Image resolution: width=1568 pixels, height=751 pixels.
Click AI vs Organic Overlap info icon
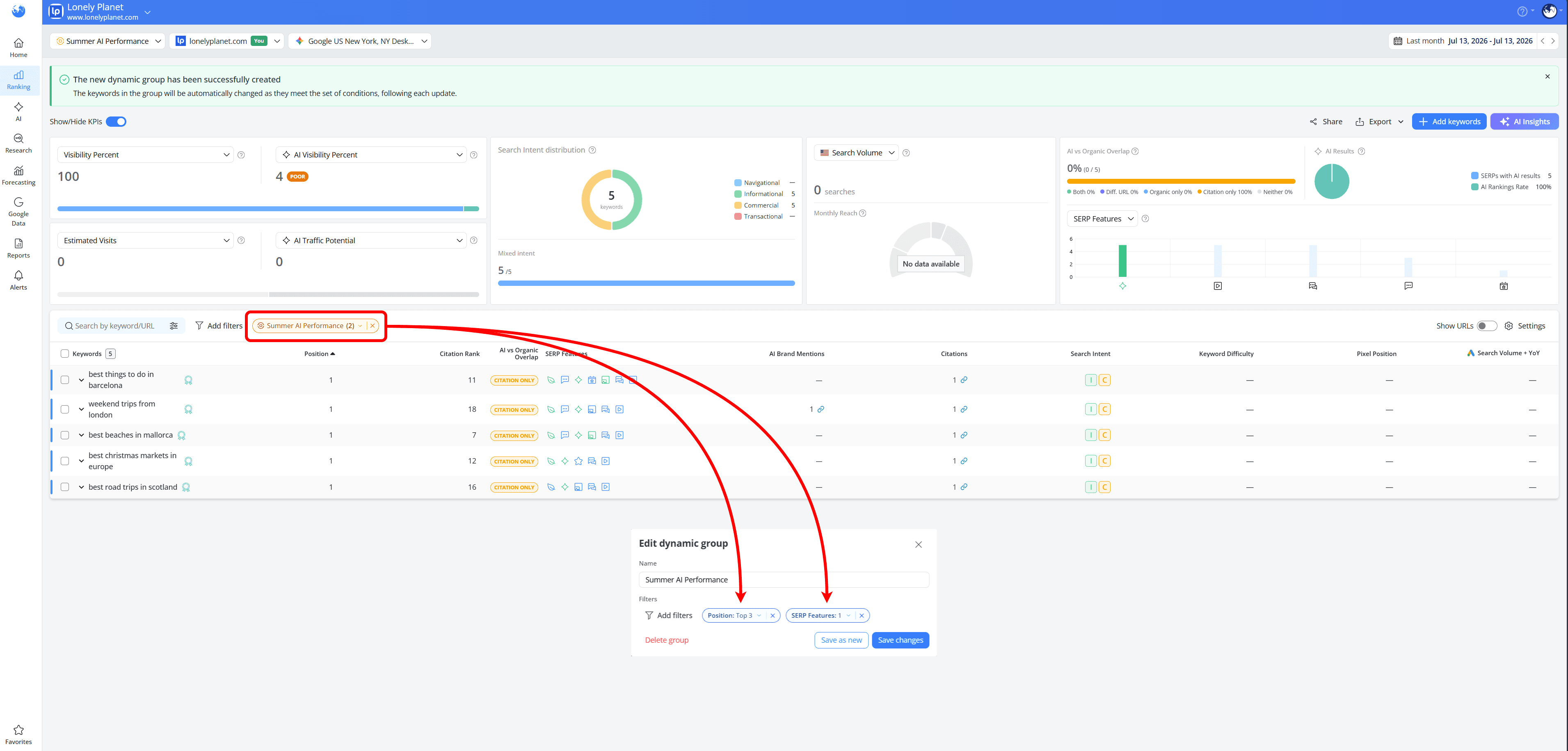[x=1135, y=151]
